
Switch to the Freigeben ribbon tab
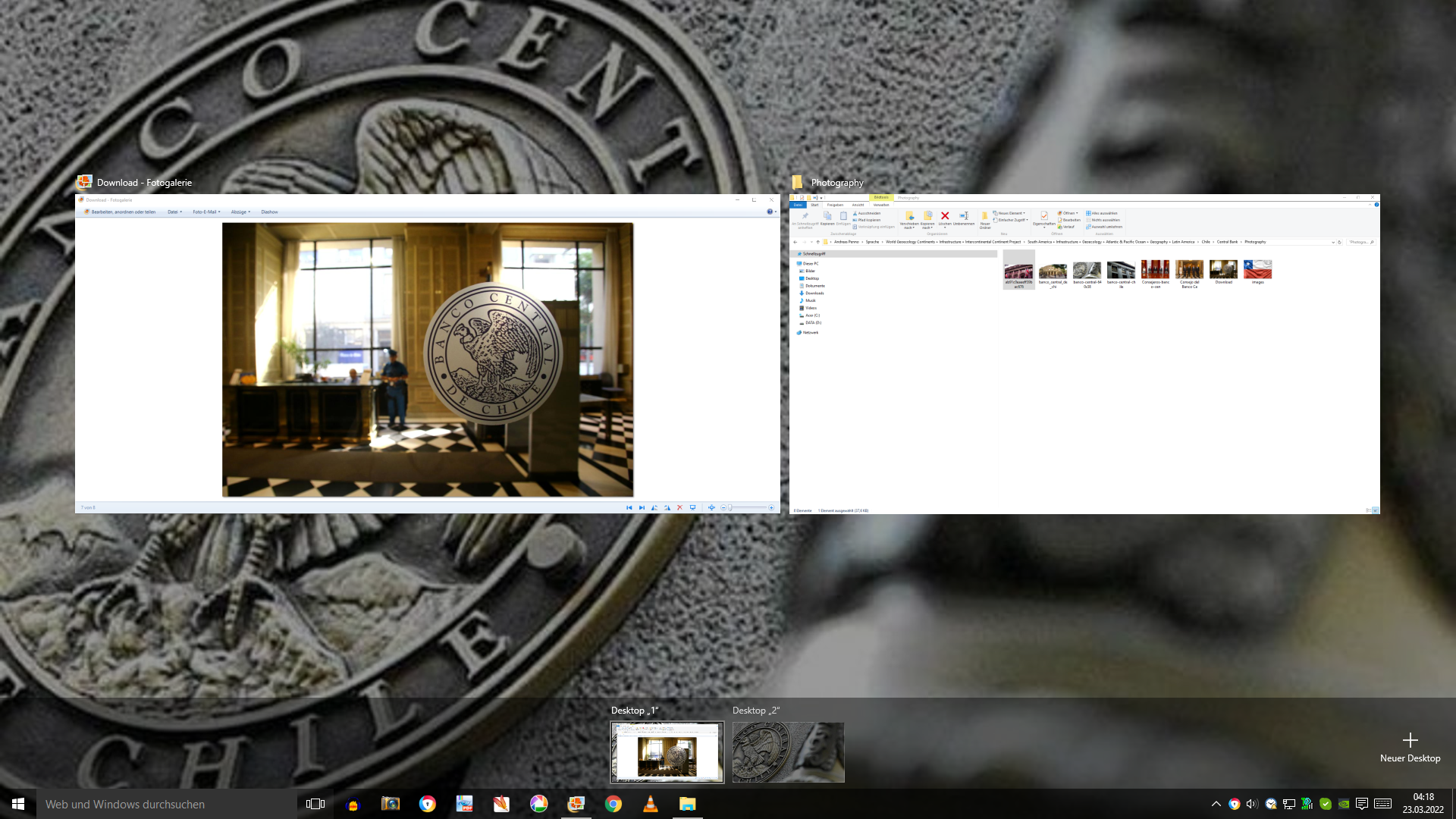coord(835,205)
